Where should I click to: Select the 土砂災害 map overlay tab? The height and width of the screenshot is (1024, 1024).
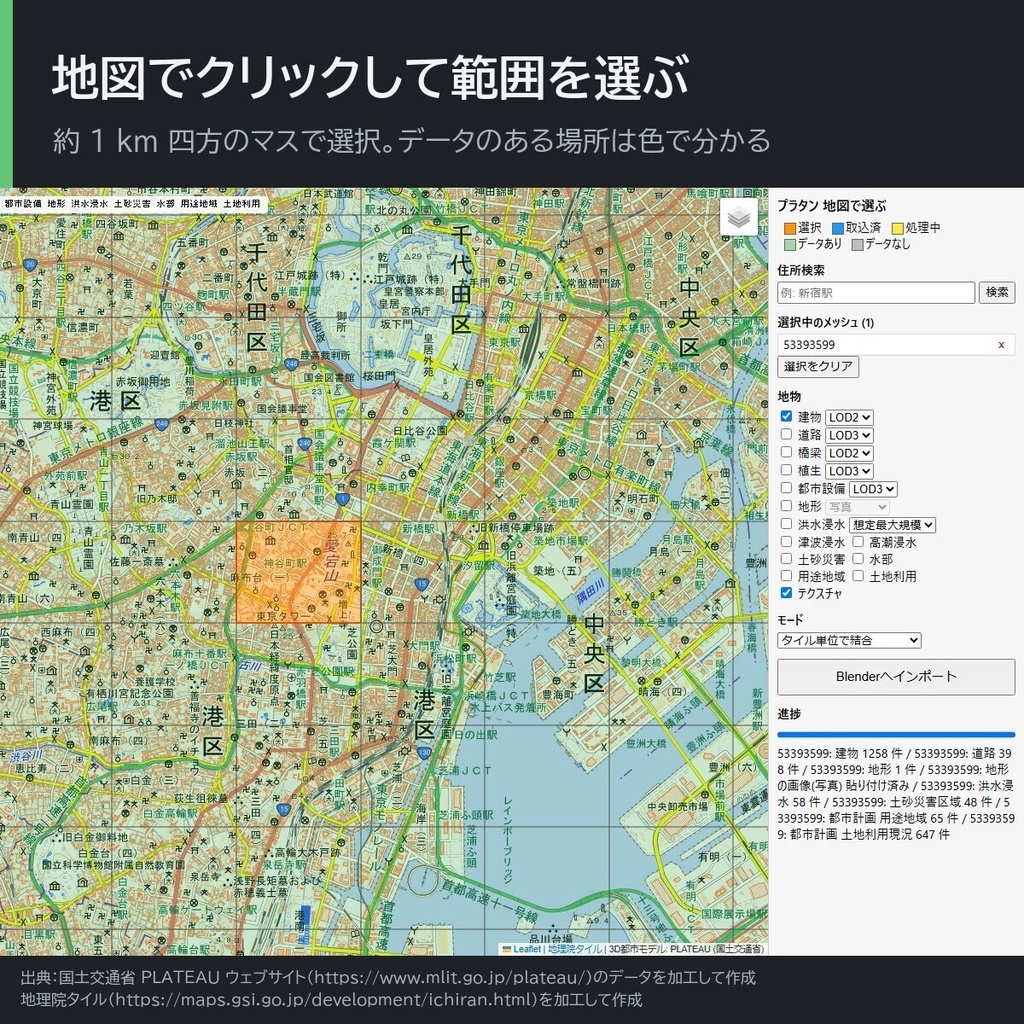[x=132, y=204]
